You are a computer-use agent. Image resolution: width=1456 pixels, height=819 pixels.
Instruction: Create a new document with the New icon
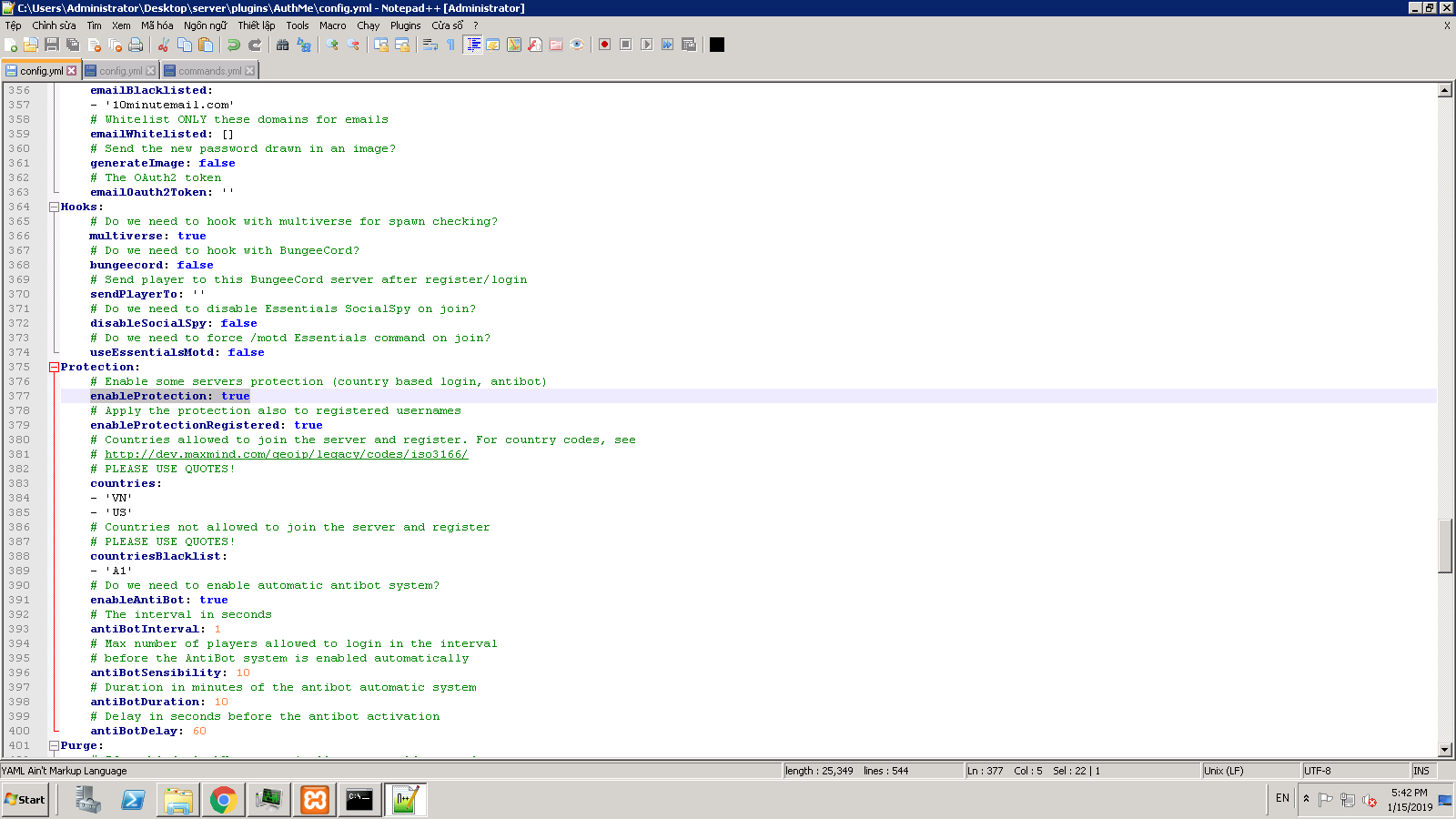point(11,45)
